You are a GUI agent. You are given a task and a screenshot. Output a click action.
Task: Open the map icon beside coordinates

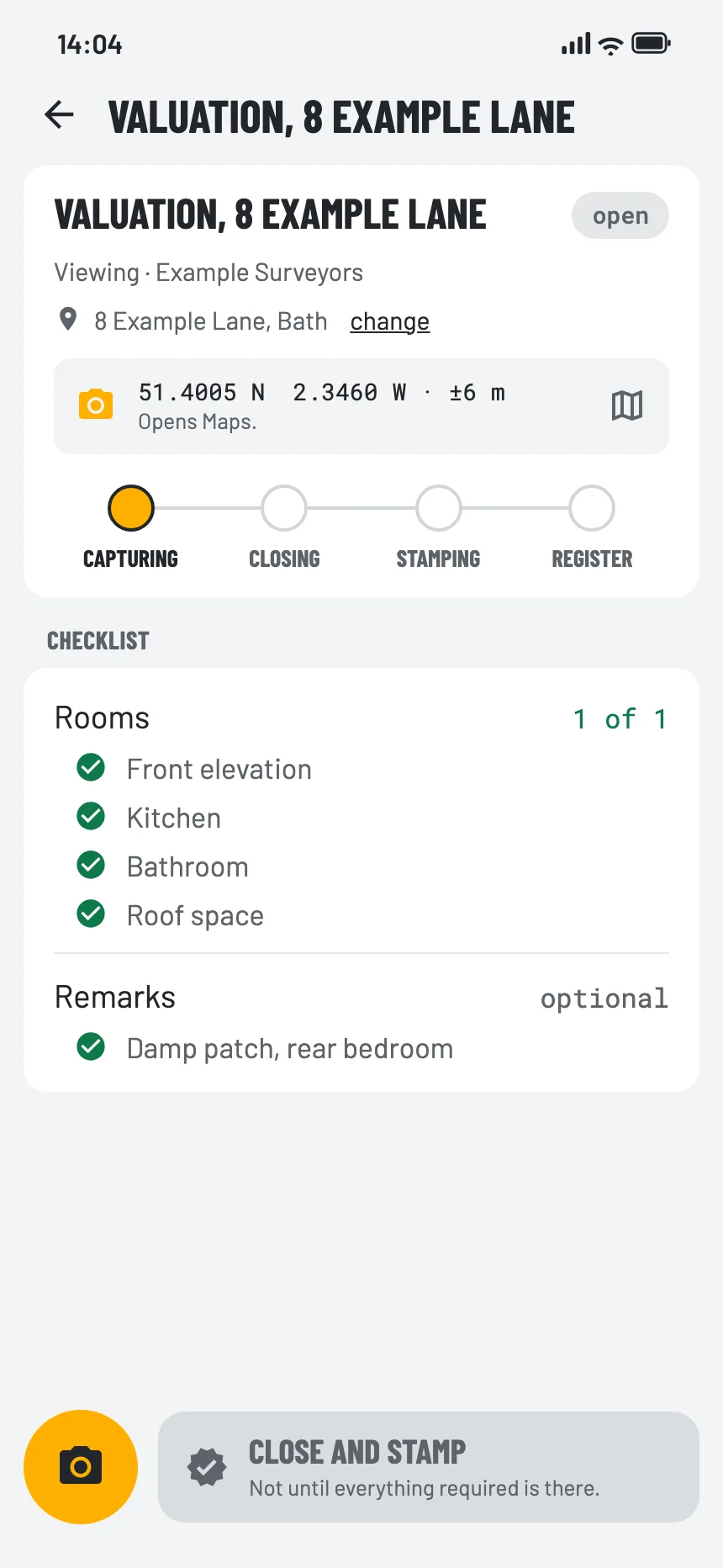[627, 405]
